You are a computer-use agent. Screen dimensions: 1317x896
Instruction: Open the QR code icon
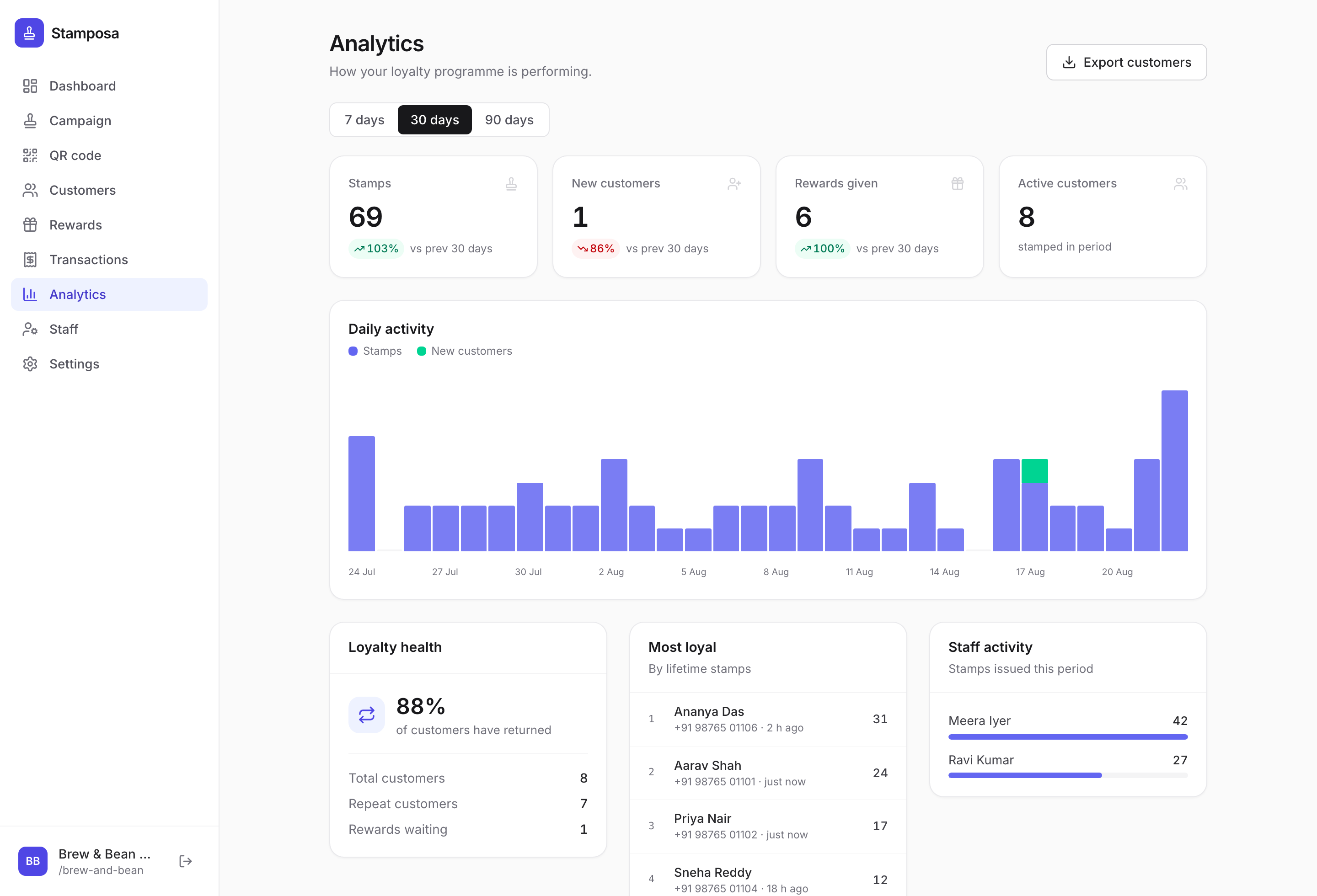30,155
